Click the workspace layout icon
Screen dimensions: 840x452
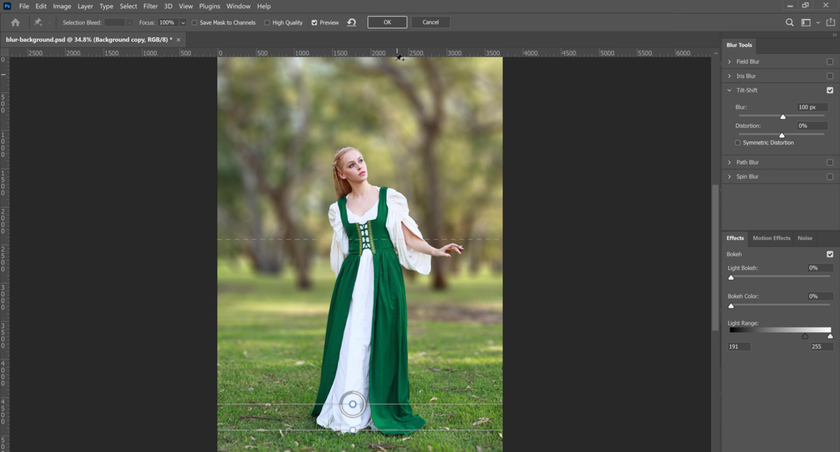click(x=806, y=22)
